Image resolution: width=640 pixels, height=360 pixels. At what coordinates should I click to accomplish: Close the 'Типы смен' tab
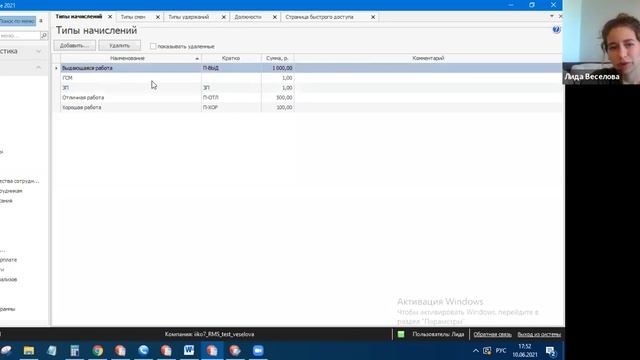tap(158, 17)
